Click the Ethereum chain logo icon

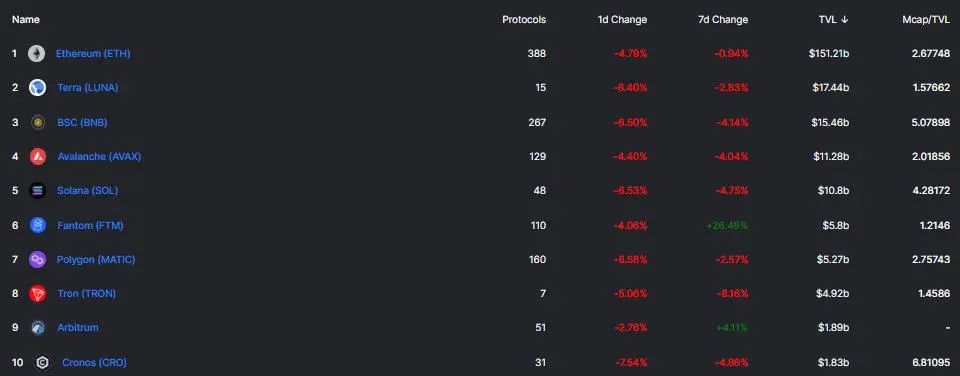tap(37, 54)
